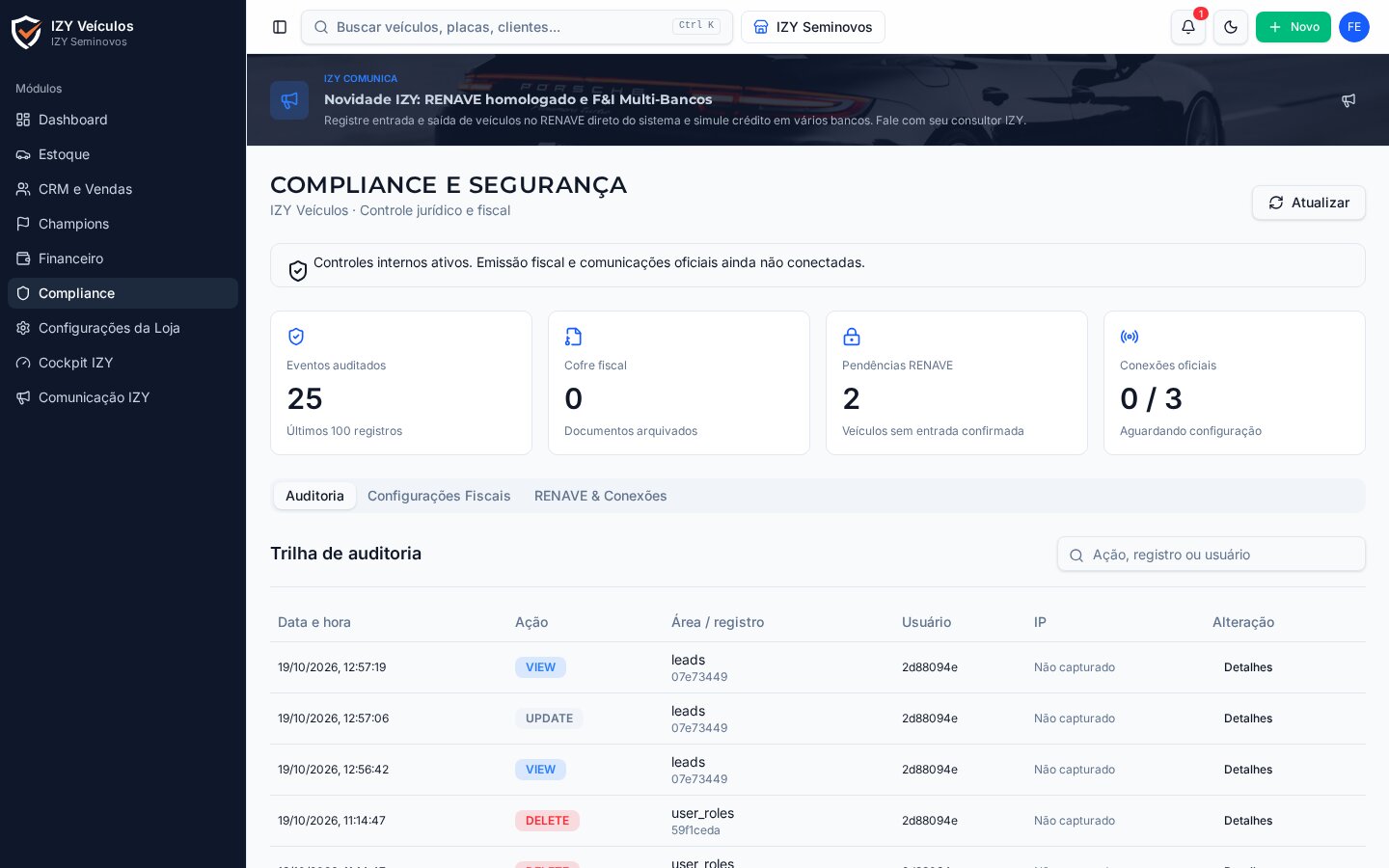Open the Financeiro module

pyautogui.click(x=123, y=258)
